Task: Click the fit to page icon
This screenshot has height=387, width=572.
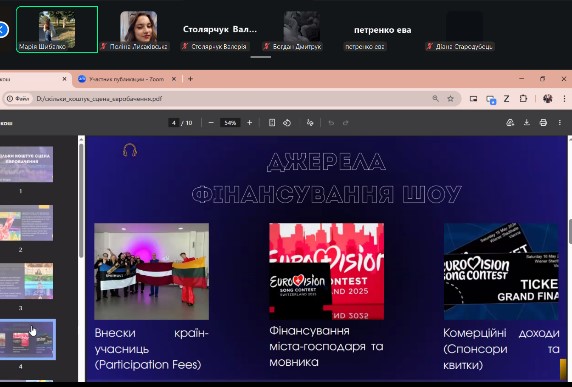Action: pyautogui.click(x=272, y=123)
